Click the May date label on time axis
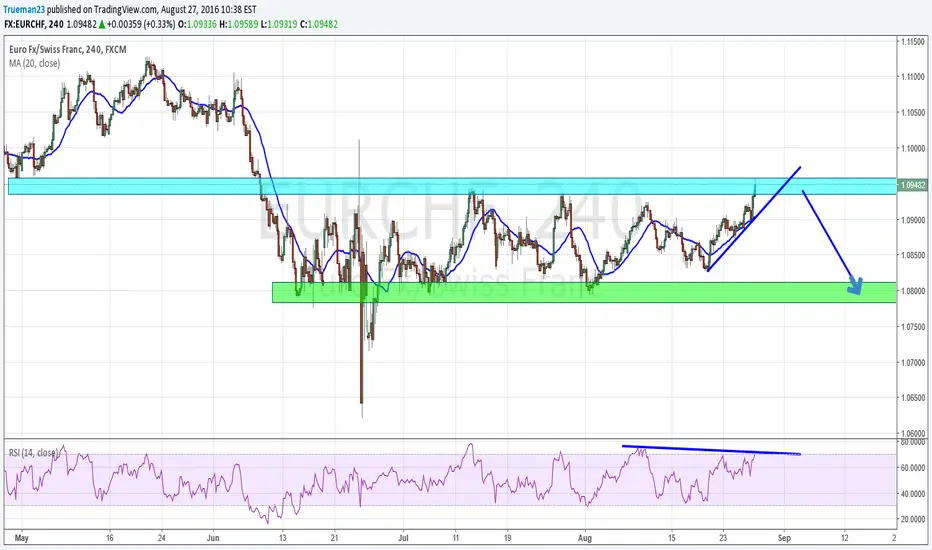 (21, 538)
